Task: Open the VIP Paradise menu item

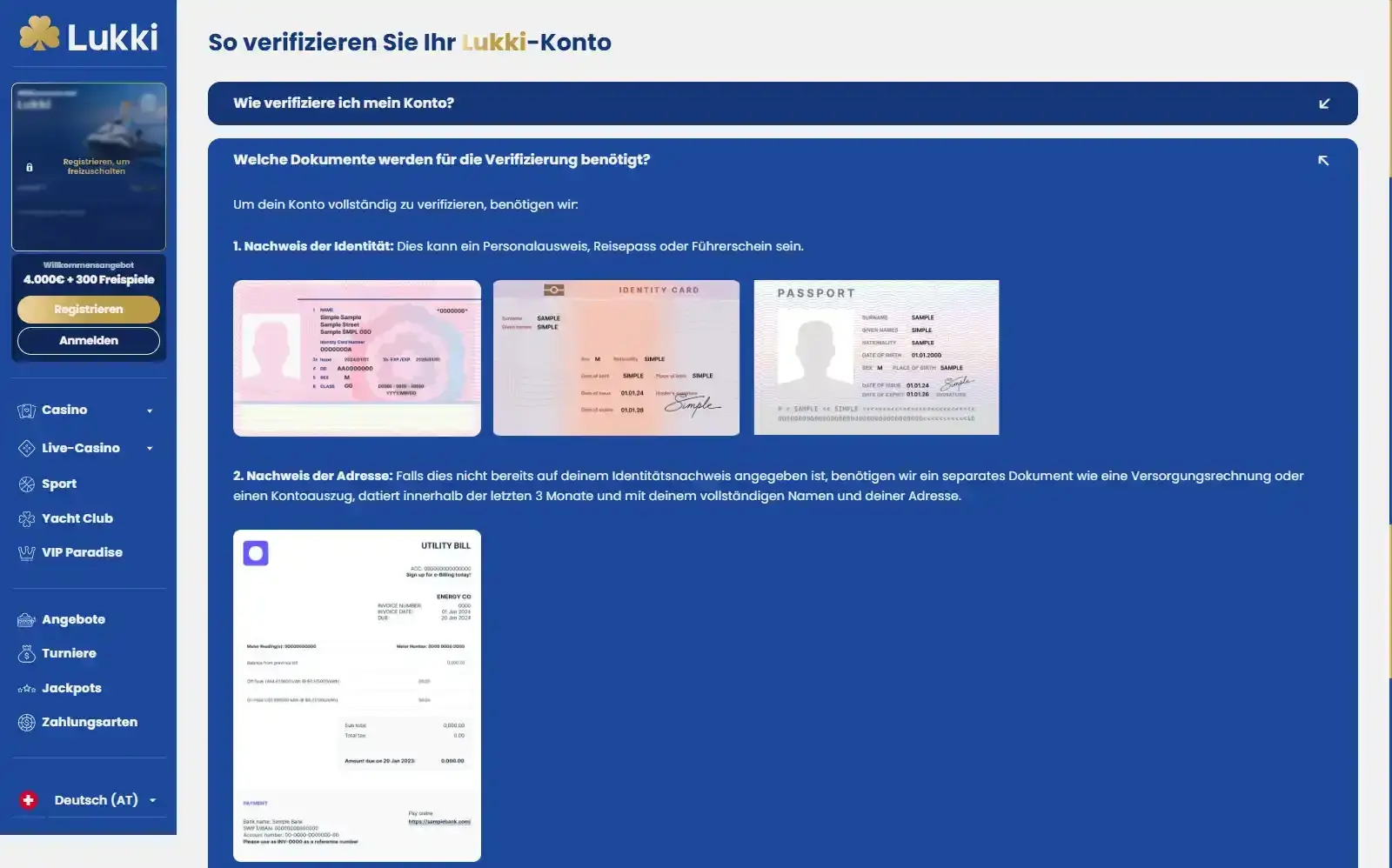Action: tap(82, 552)
